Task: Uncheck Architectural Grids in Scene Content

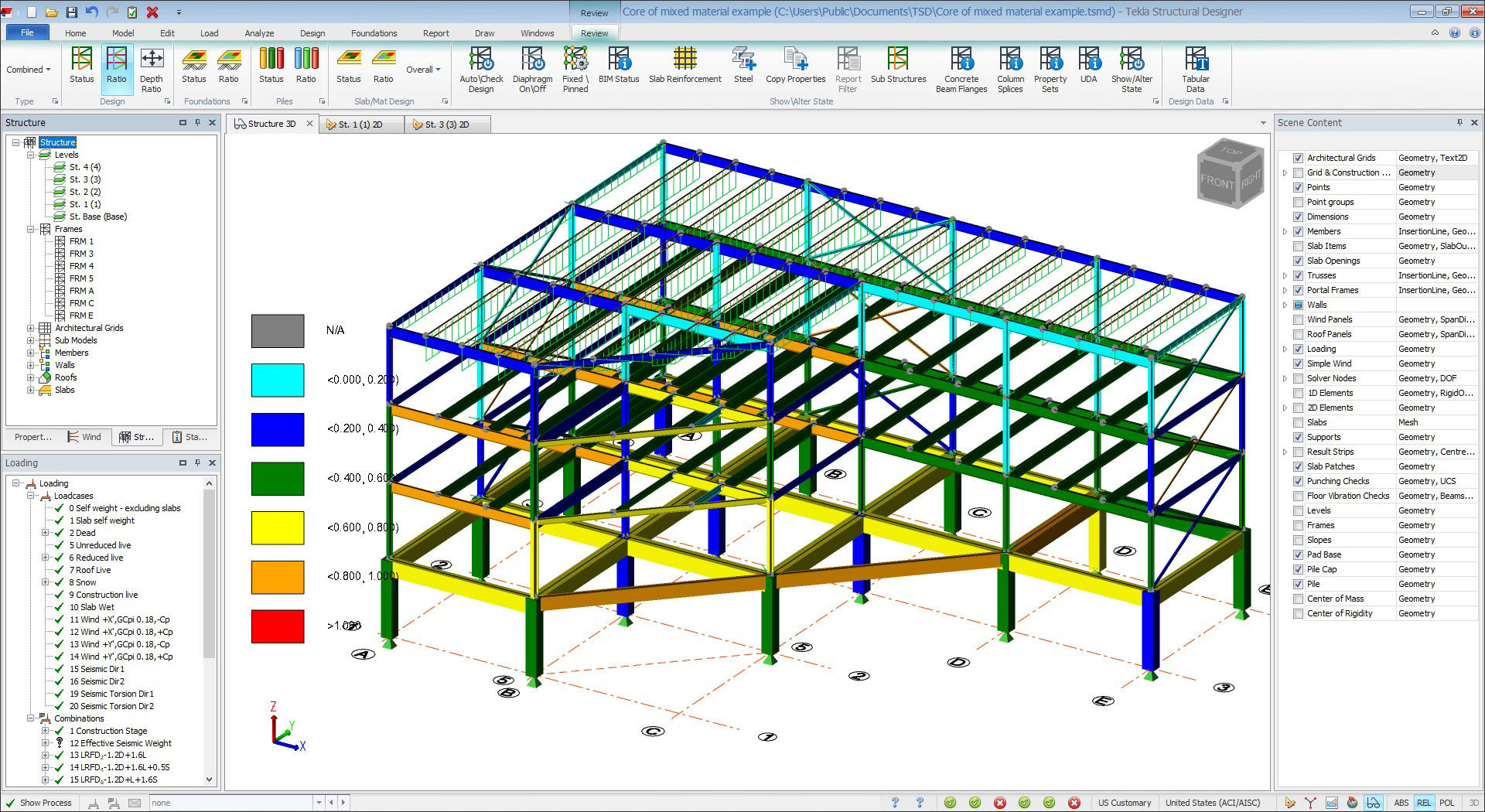Action: pyautogui.click(x=1298, y=158)
